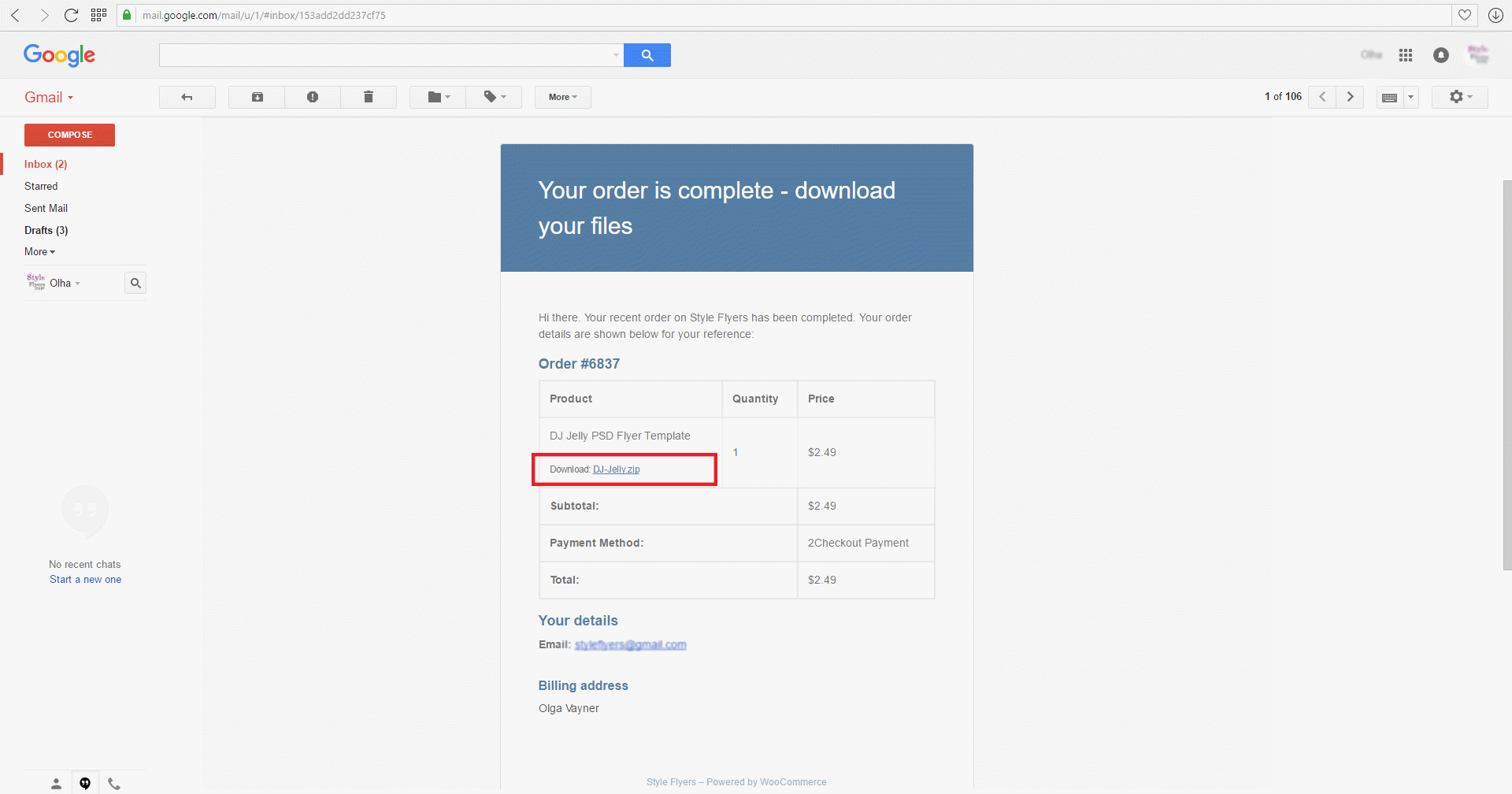Open the Inbox (2) folder
This screenshot has width=1512, height=794.
(x=46, y=164)
